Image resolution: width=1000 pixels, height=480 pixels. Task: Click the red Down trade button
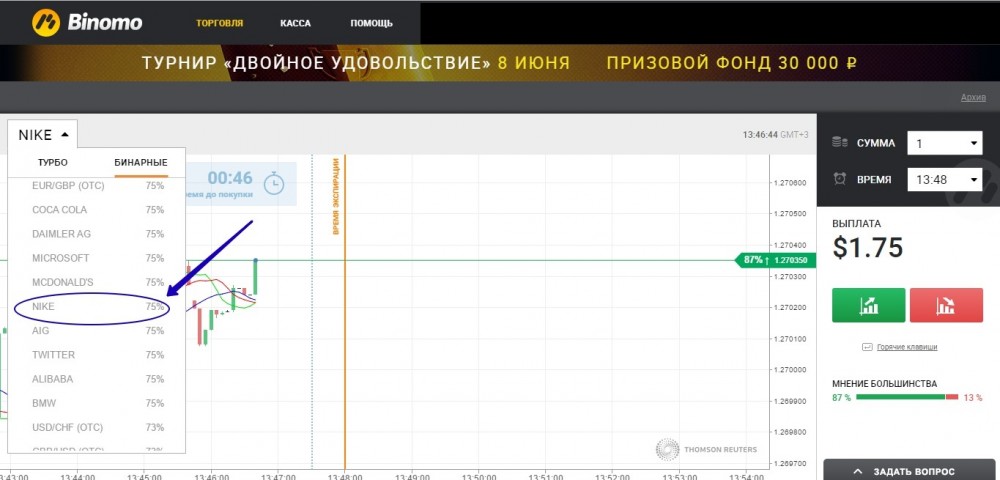click(946, 305)
